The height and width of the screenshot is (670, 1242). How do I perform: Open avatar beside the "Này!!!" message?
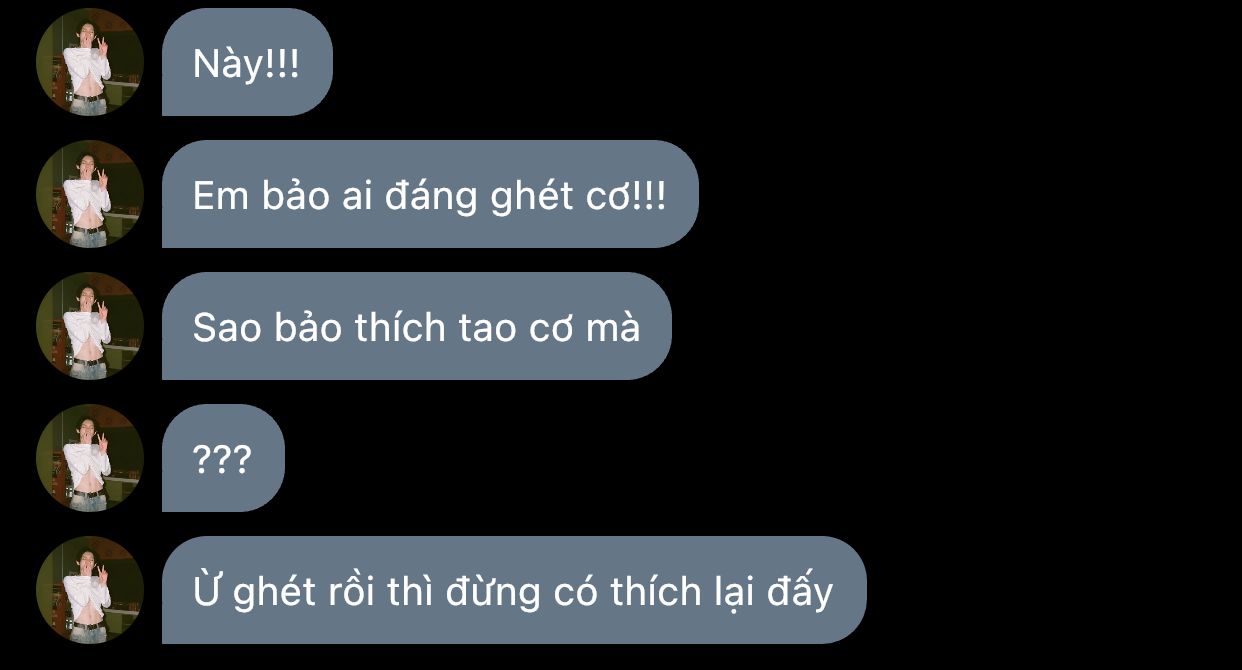coord(90,62)
